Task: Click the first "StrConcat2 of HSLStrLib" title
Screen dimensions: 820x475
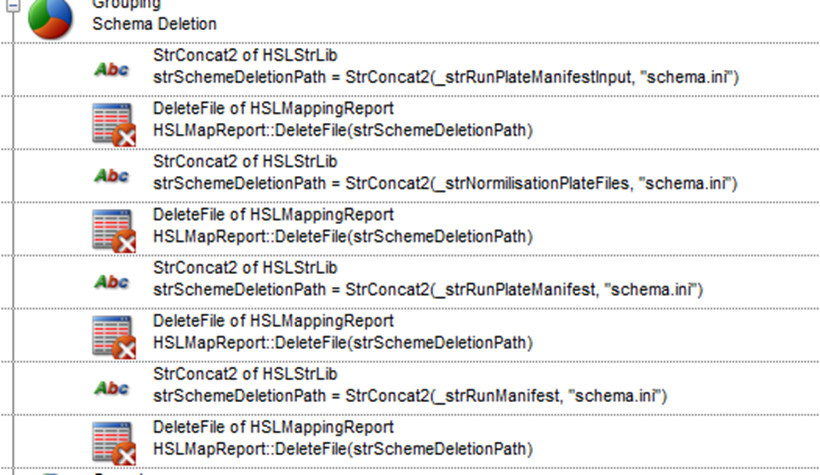Action: click(245, 55)
